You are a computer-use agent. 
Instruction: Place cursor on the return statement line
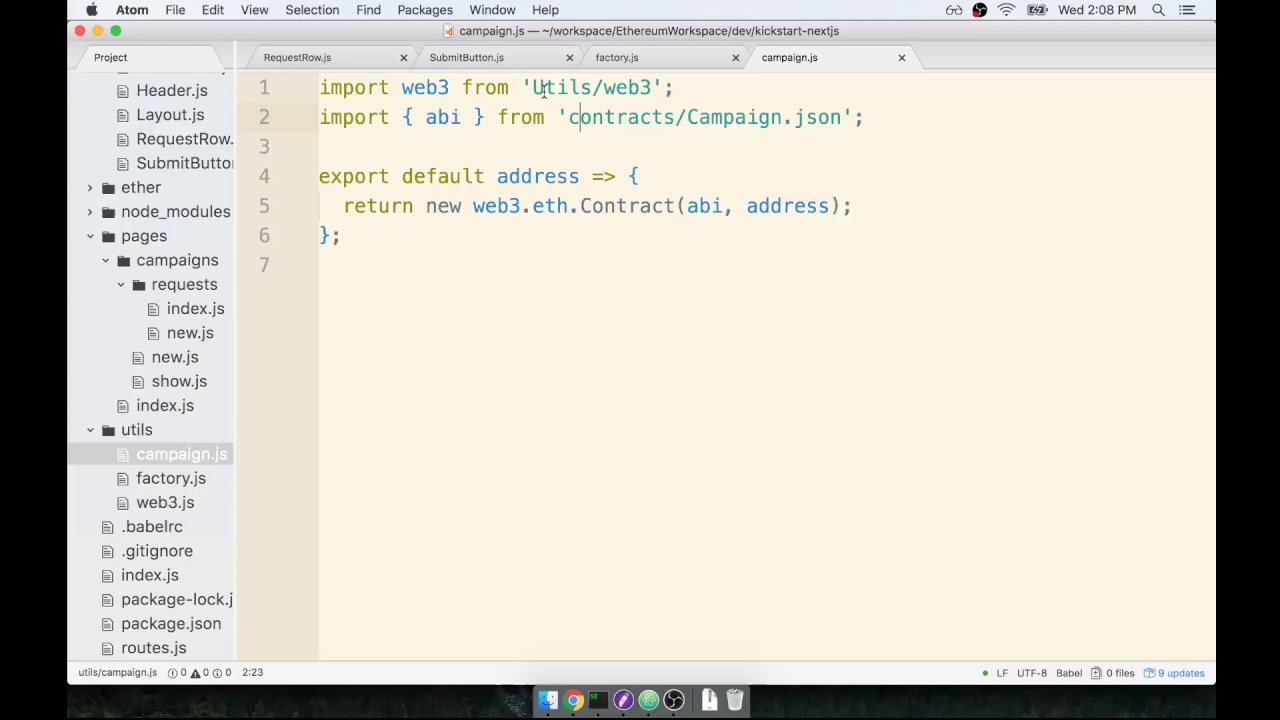click(597, 206)
